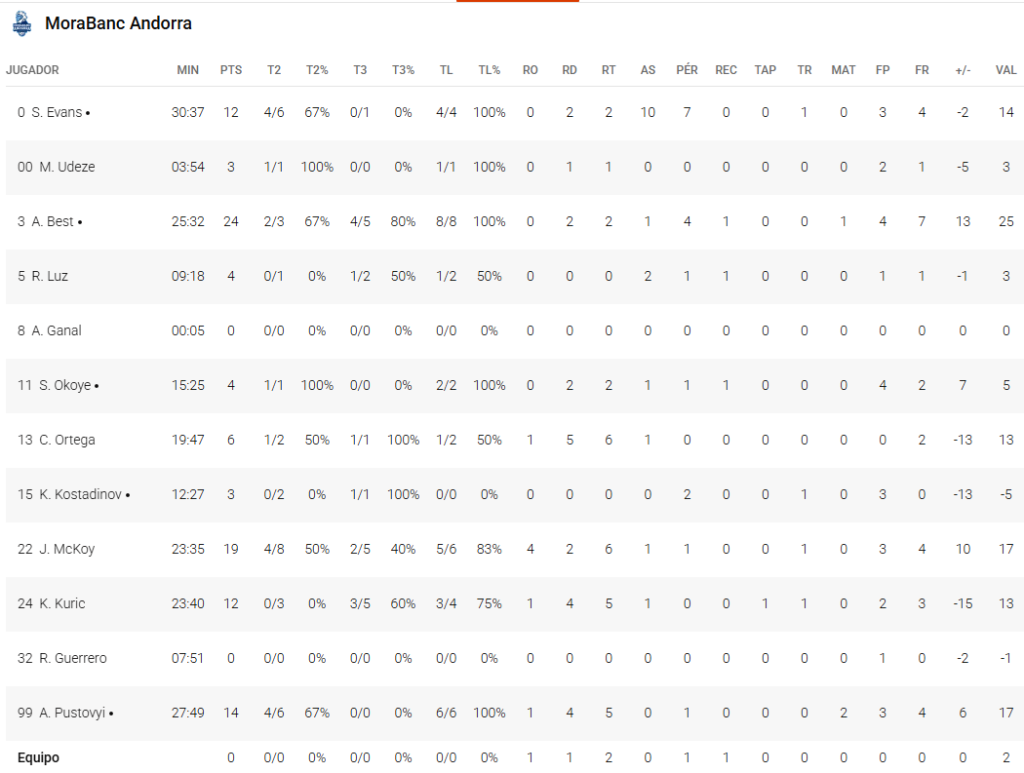Sort by the +/- column header
Image resolution: width=1024 pixels, height=773 pixels.
point(962,70)
